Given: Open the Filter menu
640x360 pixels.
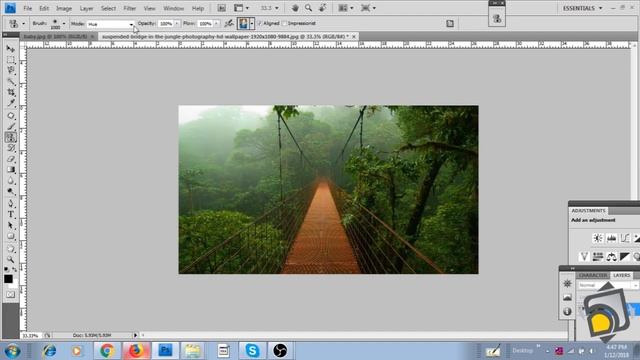Looking at the screenshot, I should [129, 8].
